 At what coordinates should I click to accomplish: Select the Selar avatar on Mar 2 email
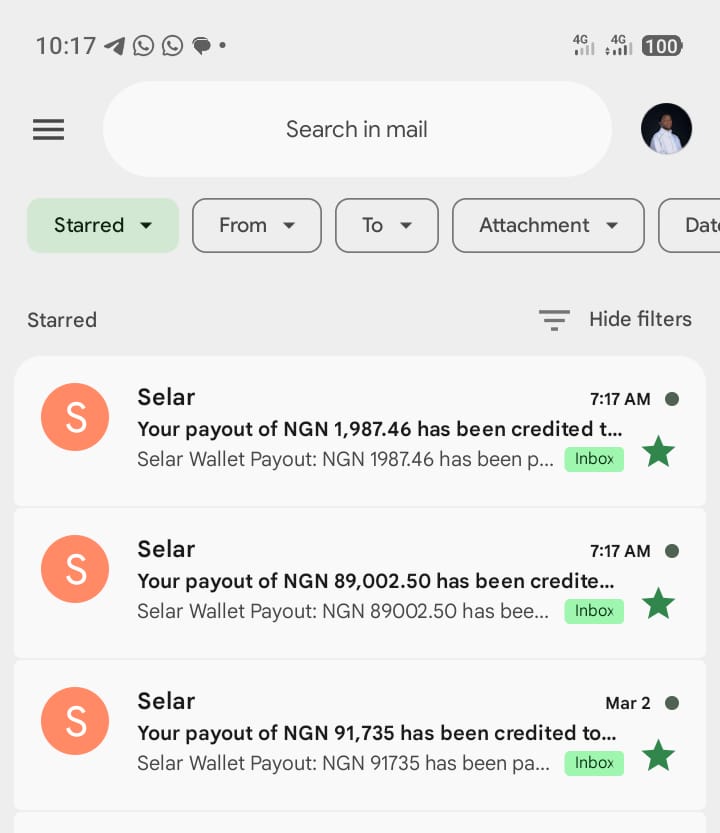75,721
